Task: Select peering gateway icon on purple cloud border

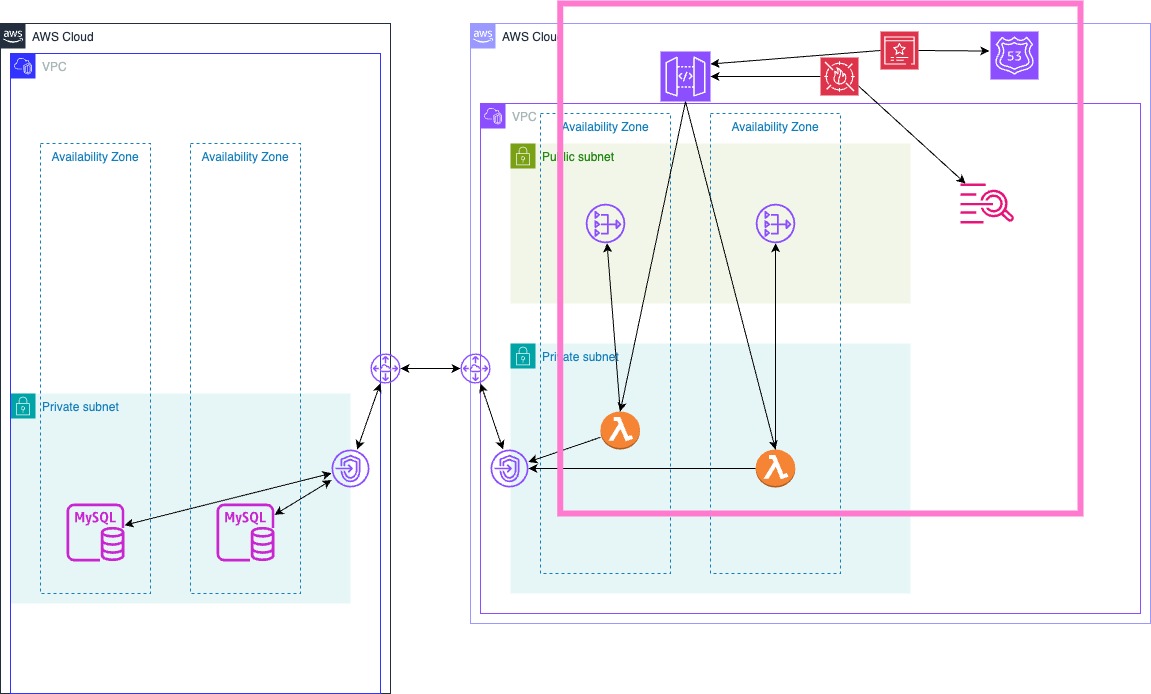Action: click(x=476, y=368)
